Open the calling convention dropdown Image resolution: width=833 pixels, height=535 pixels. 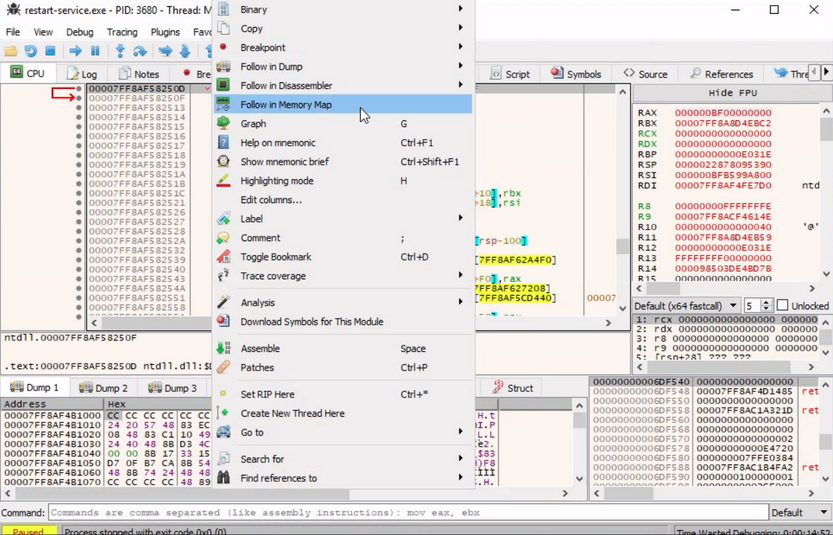coord(685,305)
